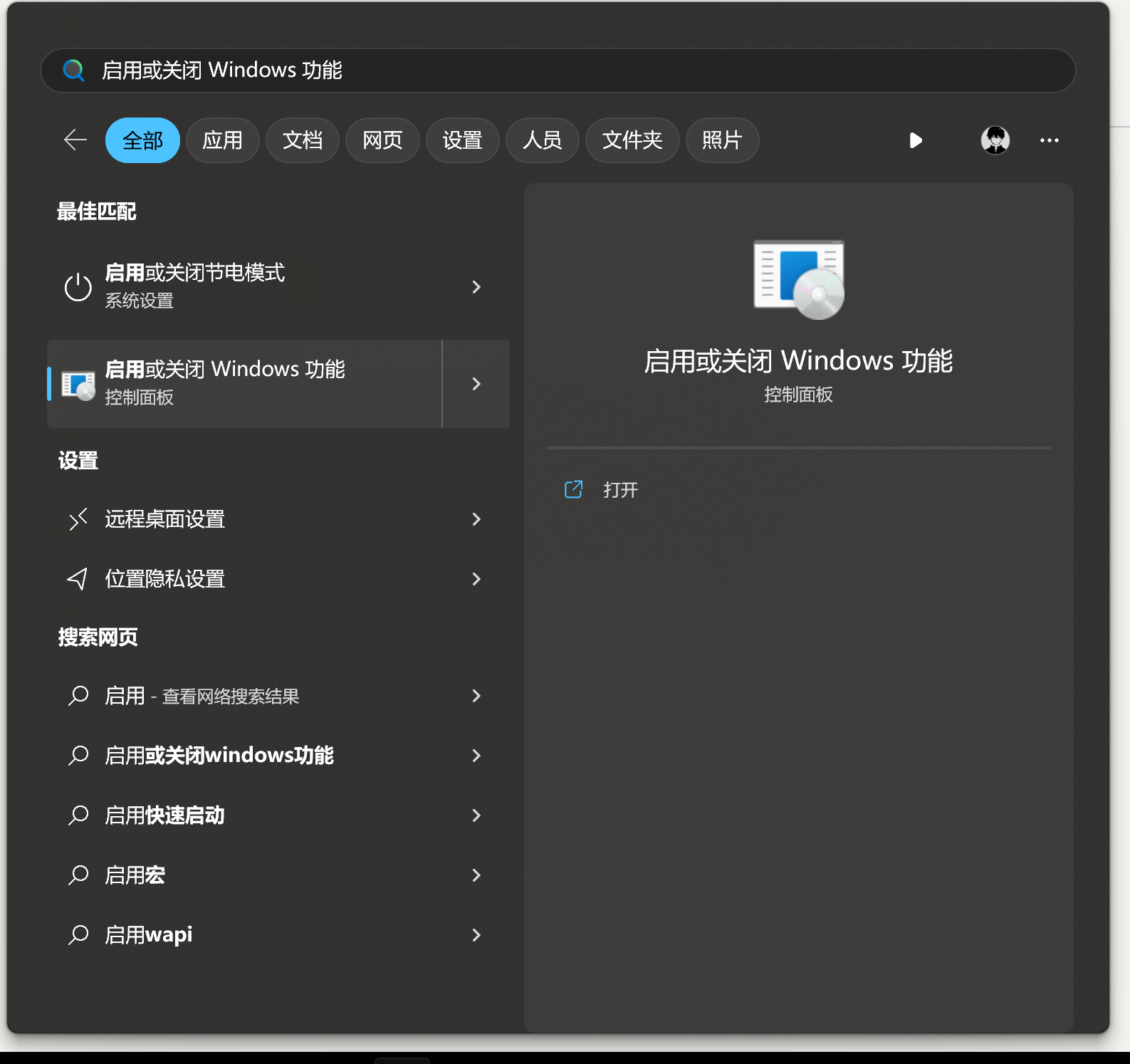The image size is (1130, 1064).
Task: Click 打开 in the preview pane
Action: coord(620,490)
